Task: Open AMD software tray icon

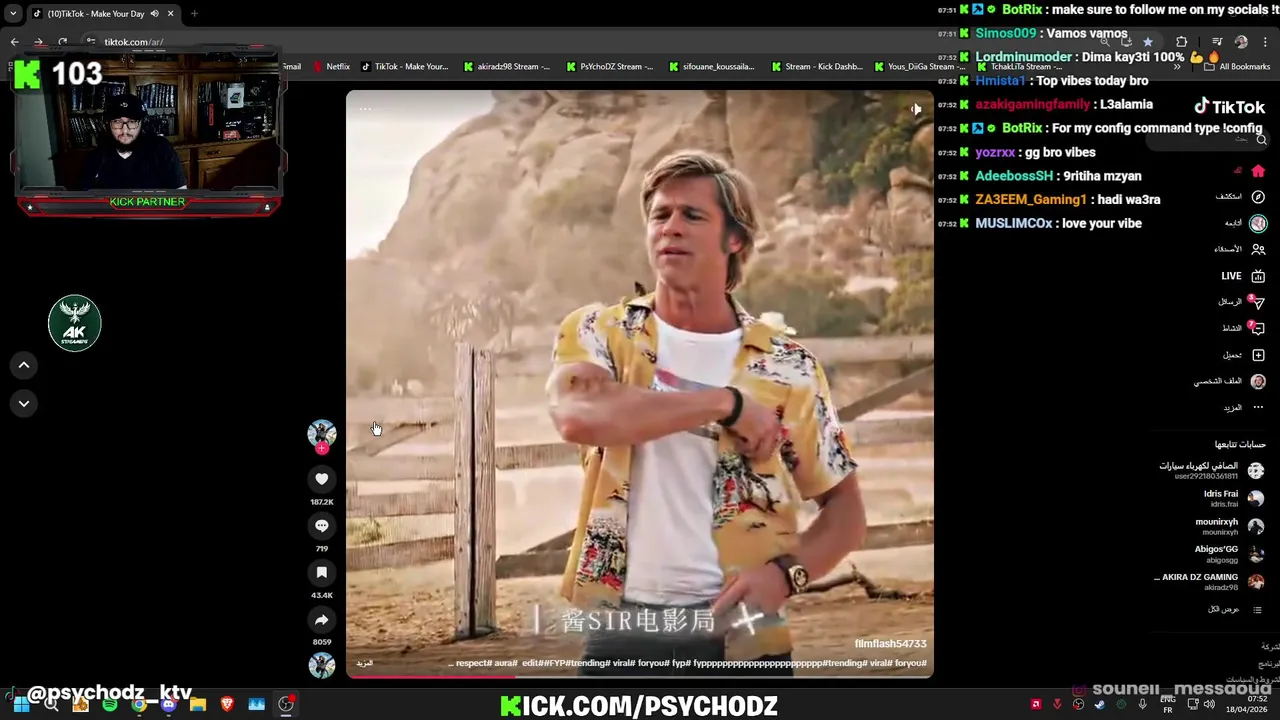Action: coord(1036,705)
